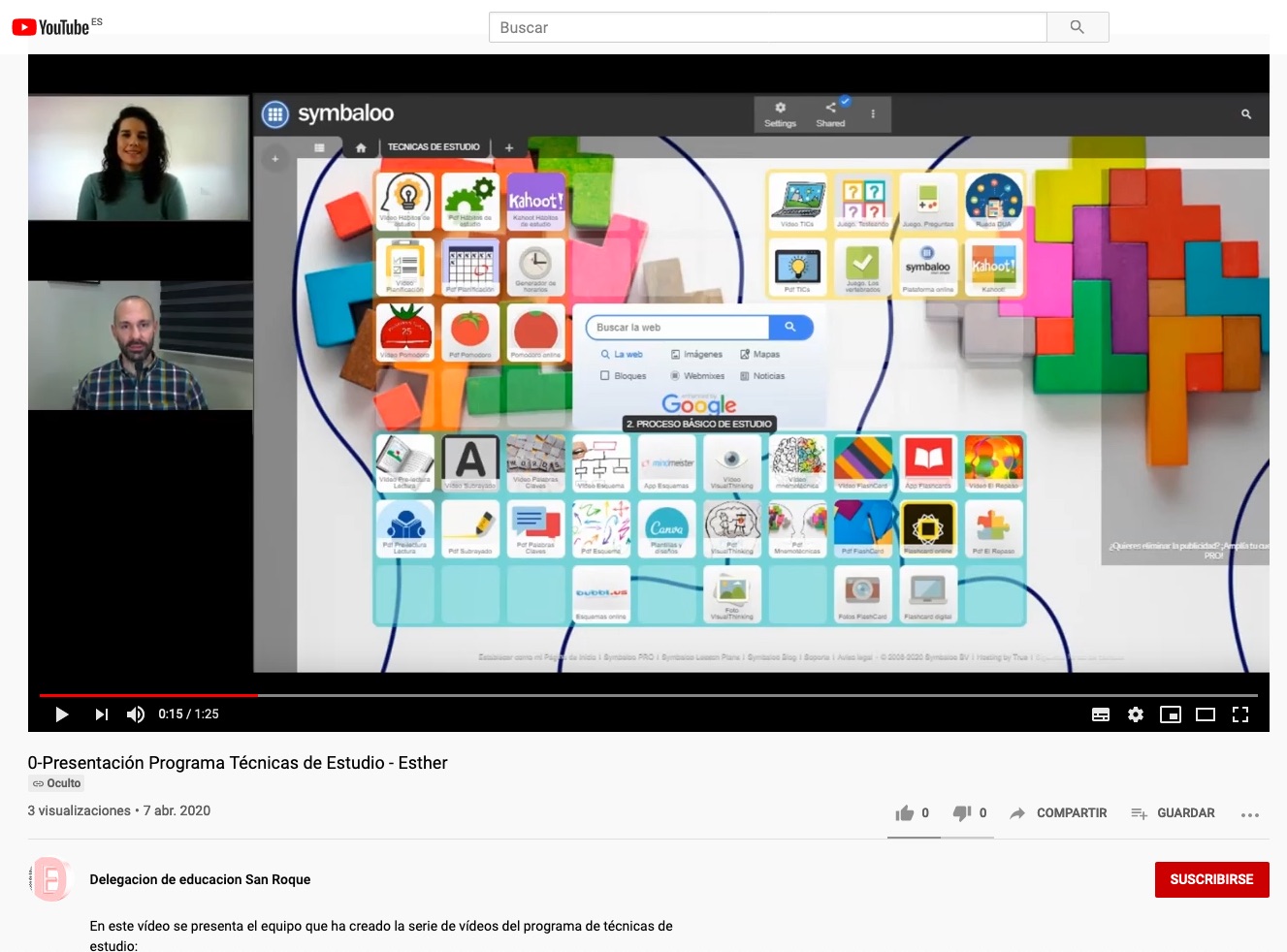This screenshot has width=1287, height=952.
Task: Open the Canva Plantillas y diseños tile
Action: point(667,528)
